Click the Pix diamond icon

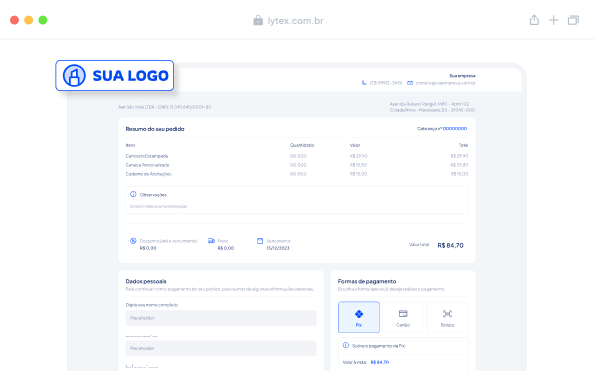pos(359,314)
